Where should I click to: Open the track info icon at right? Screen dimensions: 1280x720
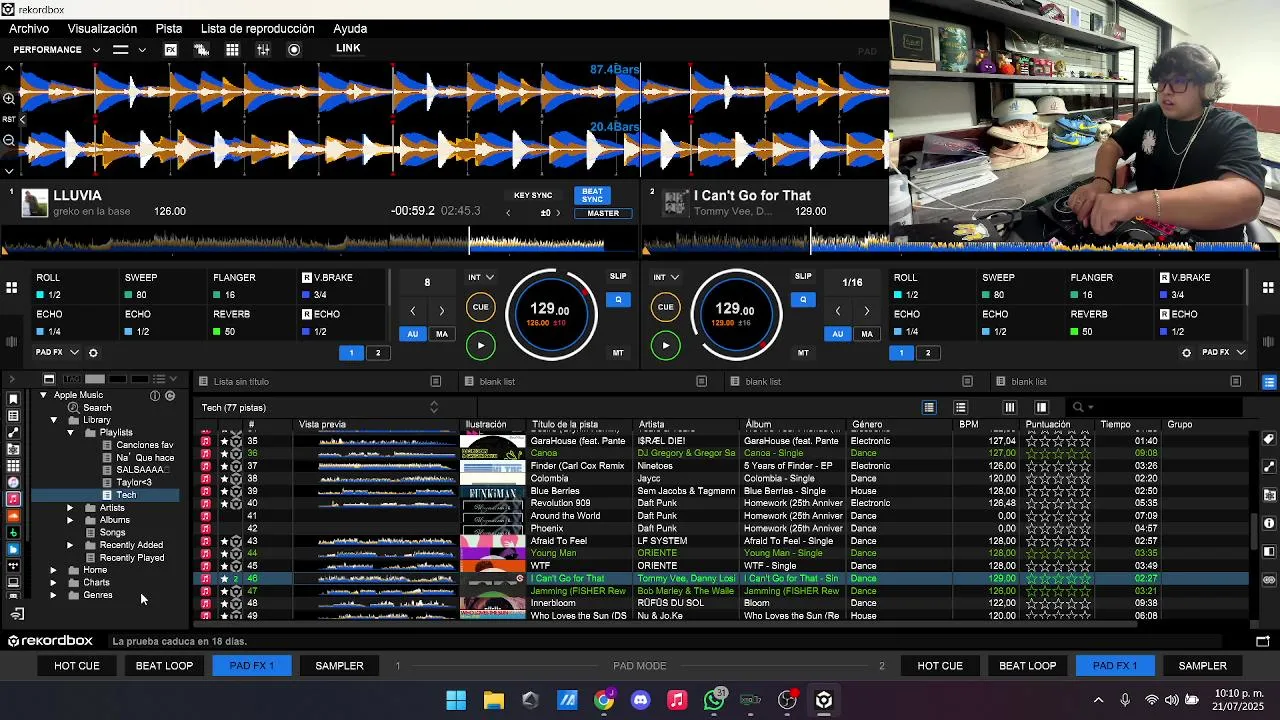point(1269,523)
